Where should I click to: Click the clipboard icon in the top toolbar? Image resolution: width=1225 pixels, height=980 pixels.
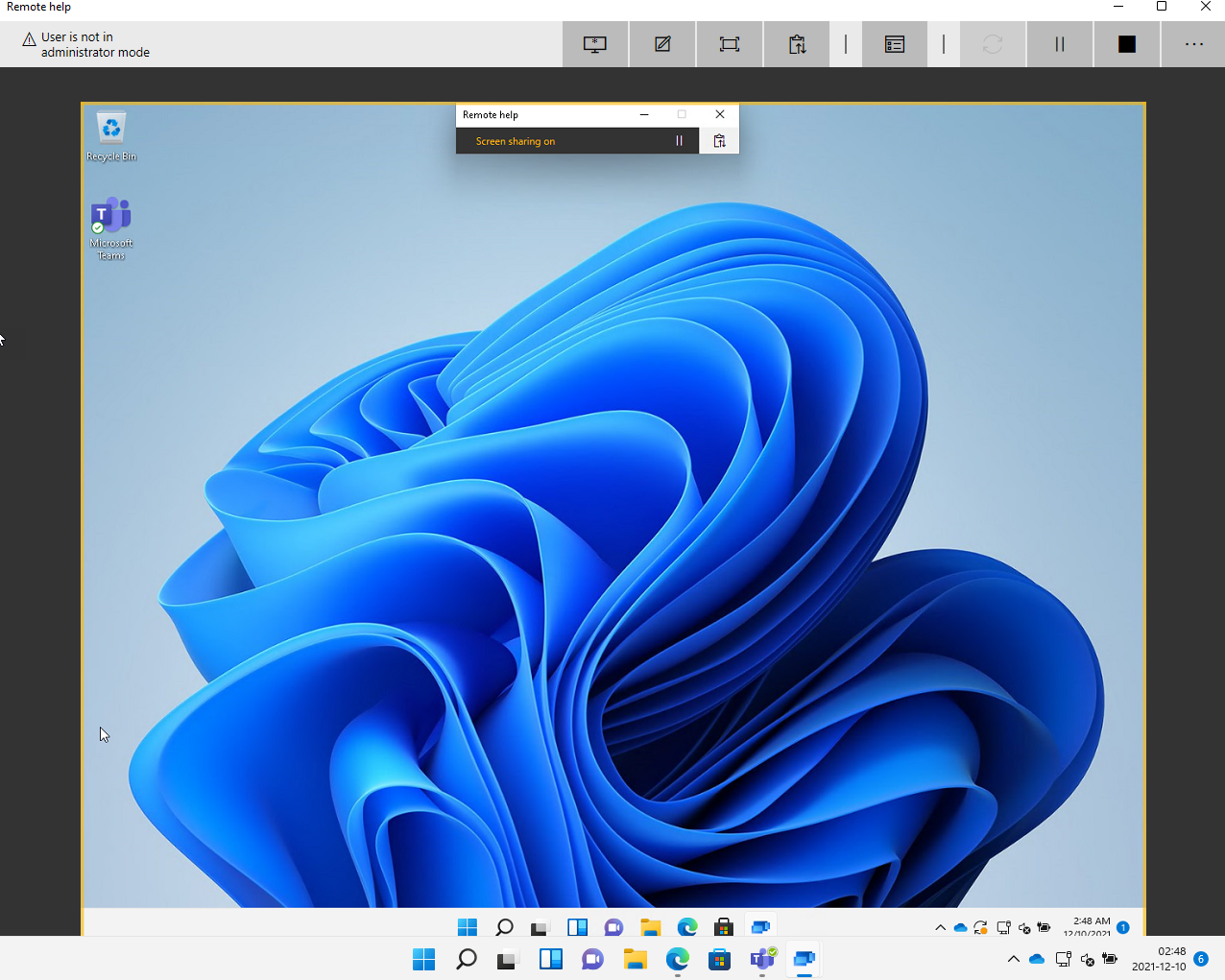click(x=797, y=44)
